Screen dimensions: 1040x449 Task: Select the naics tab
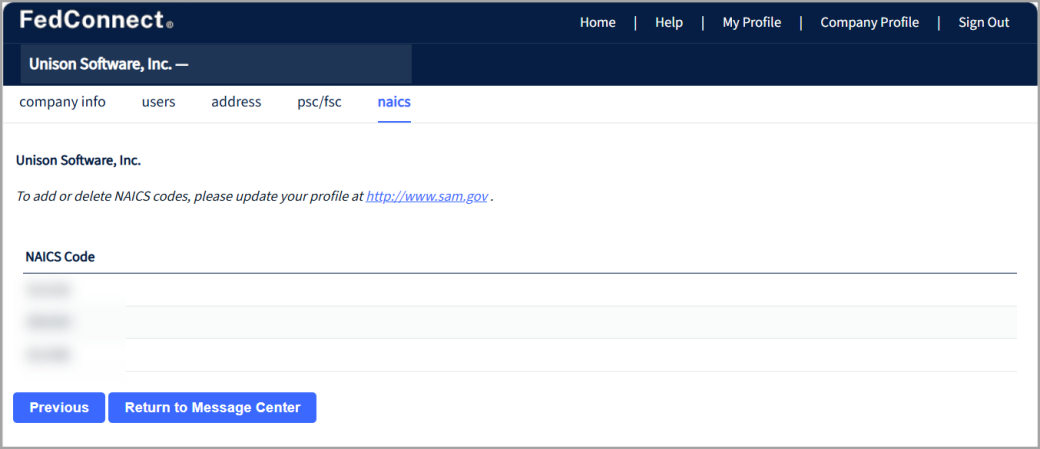(x=394, y=102)
